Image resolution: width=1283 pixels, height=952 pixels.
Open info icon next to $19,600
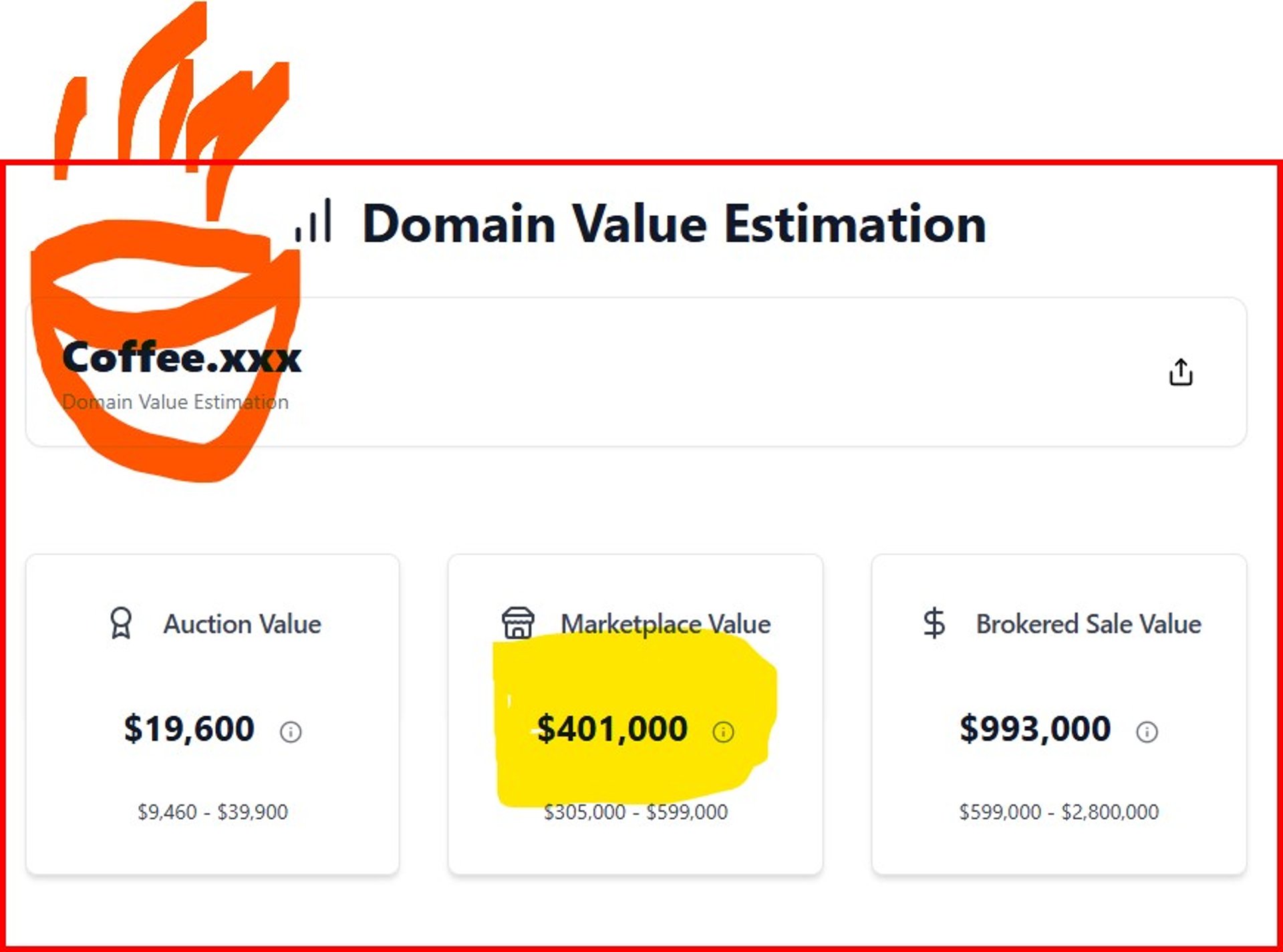tap(291, 732)
